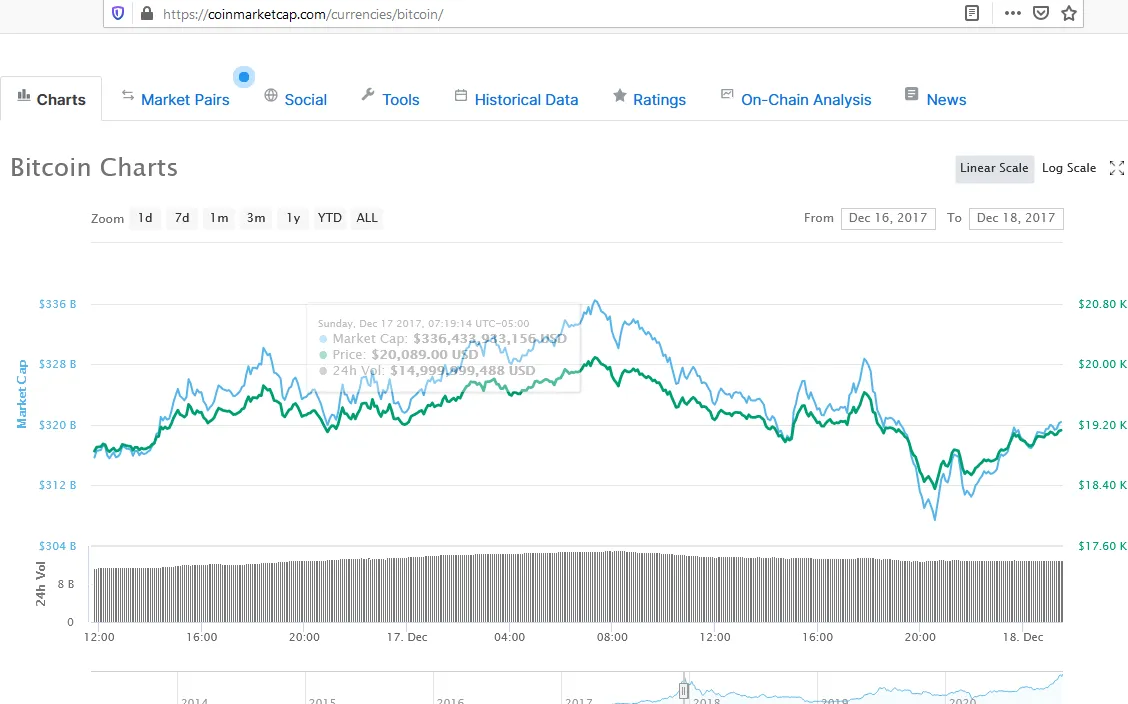Go to the News tab
Viewport: 1128px width, 704px height.
tap(946, 99)
